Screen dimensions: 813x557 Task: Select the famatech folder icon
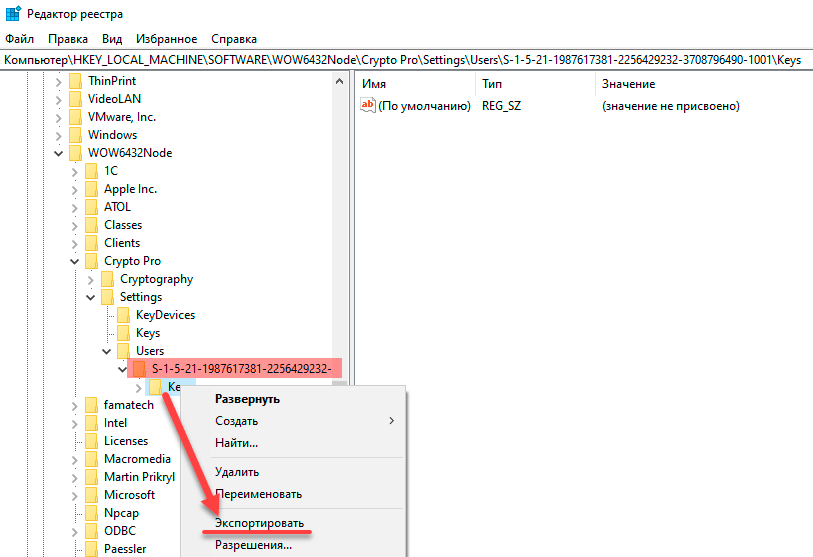click(92, 405)
